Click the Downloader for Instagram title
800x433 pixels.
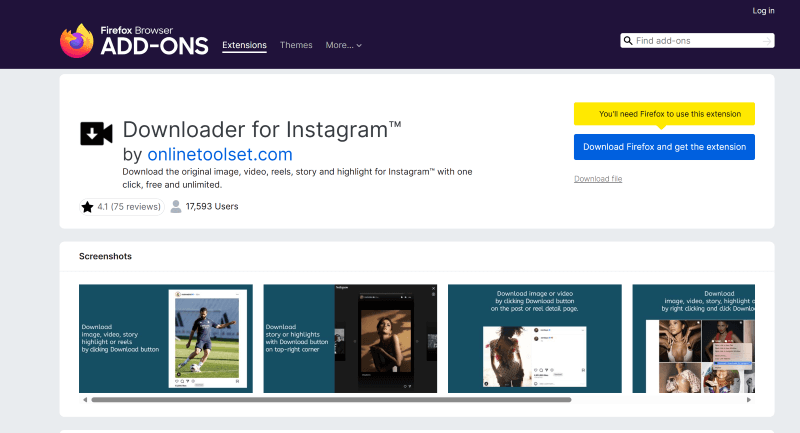262,130
